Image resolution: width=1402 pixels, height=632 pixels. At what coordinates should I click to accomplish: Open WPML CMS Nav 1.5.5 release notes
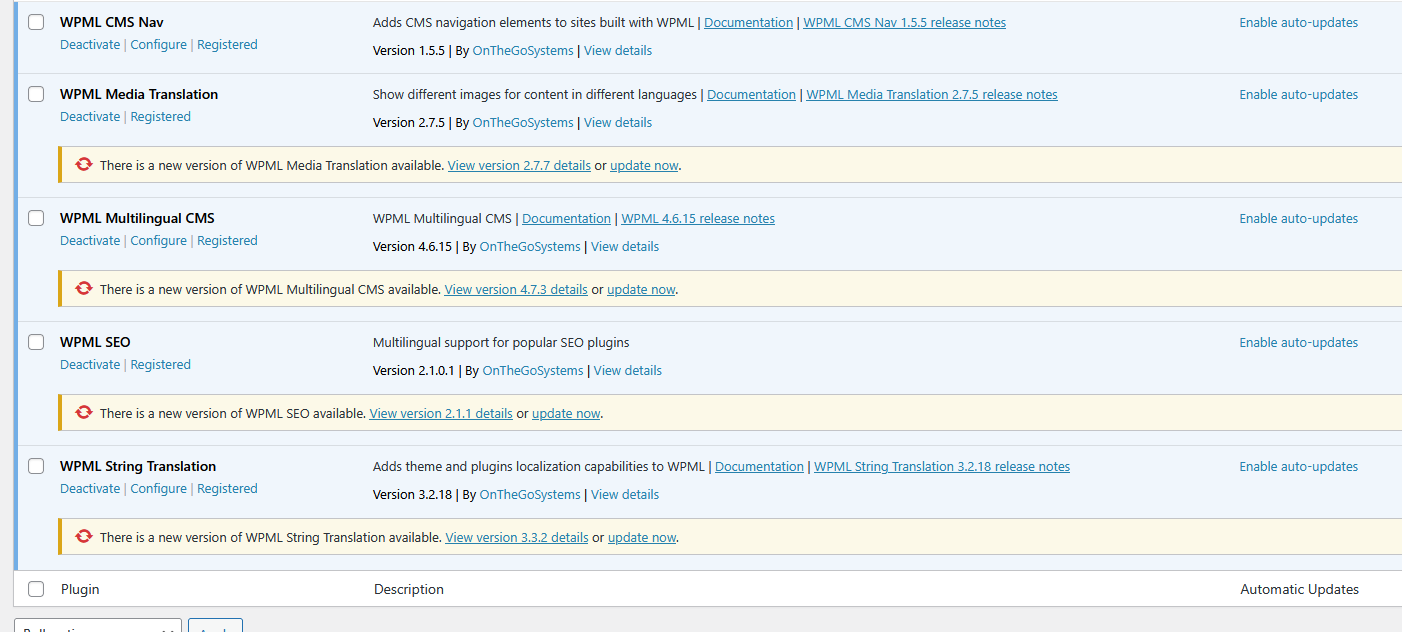(904, 23)
